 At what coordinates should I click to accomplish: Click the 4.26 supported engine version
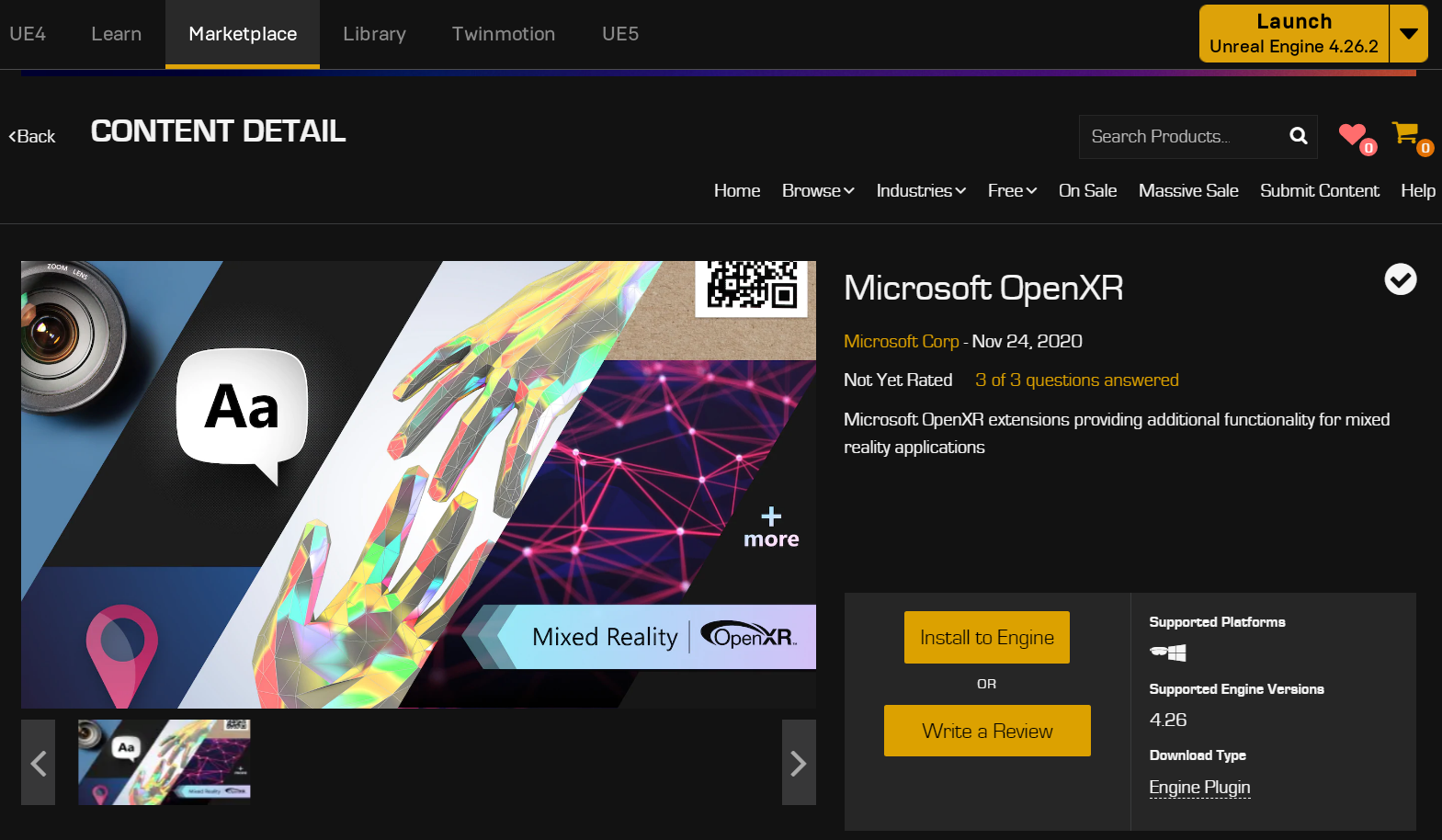1167,720
